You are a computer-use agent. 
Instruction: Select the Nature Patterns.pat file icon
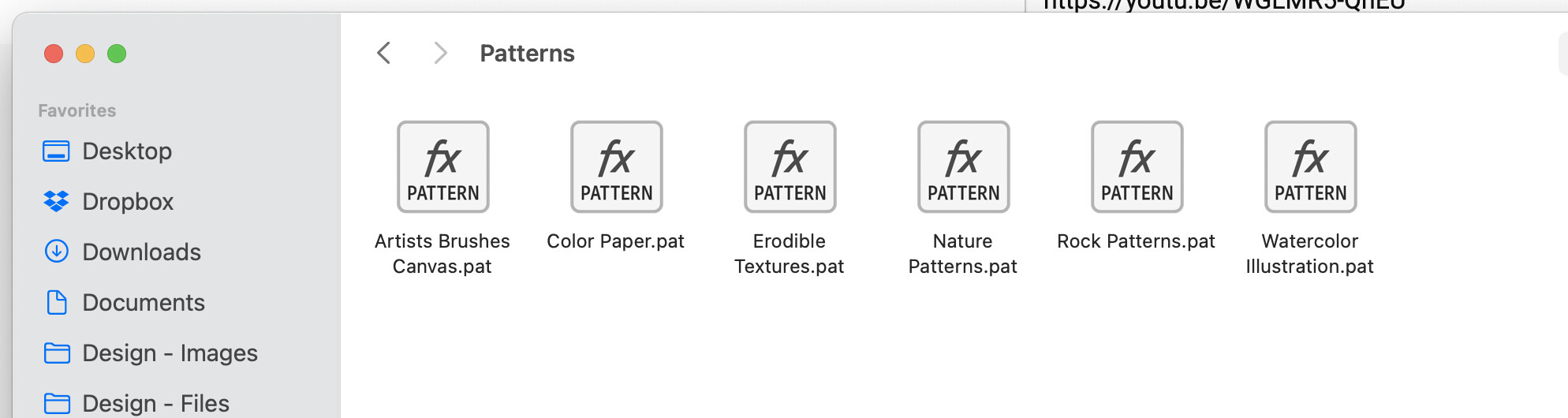[963, 166]
